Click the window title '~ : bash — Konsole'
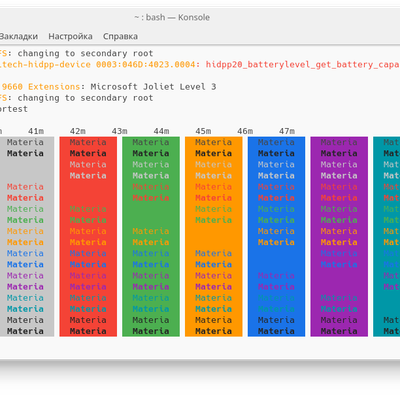The height and width of the screenshot is (400, 400). tap(172, 17)
